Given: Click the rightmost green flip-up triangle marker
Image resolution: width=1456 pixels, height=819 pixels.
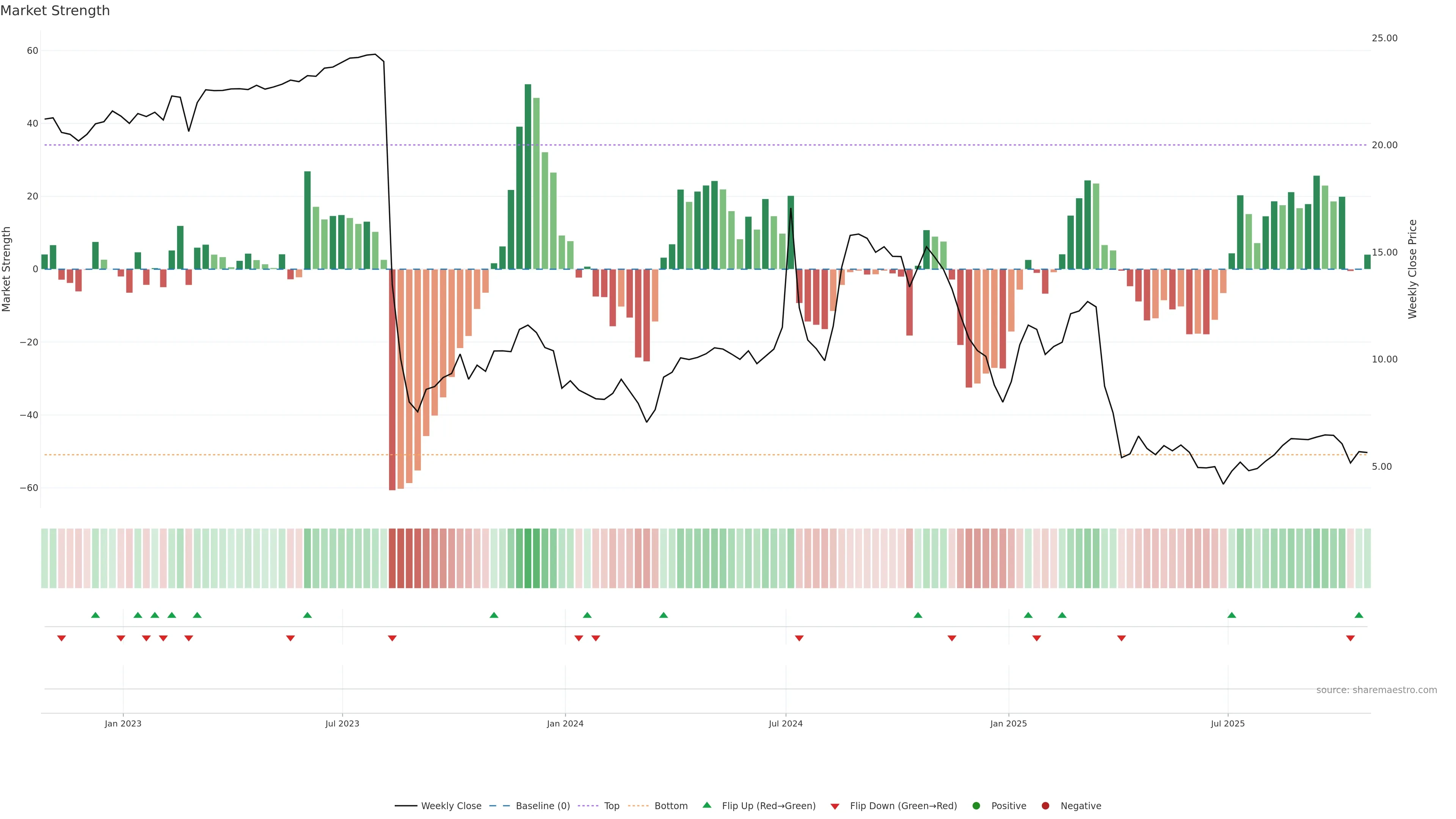Looking at the screenshot, I should (1359, 615).
